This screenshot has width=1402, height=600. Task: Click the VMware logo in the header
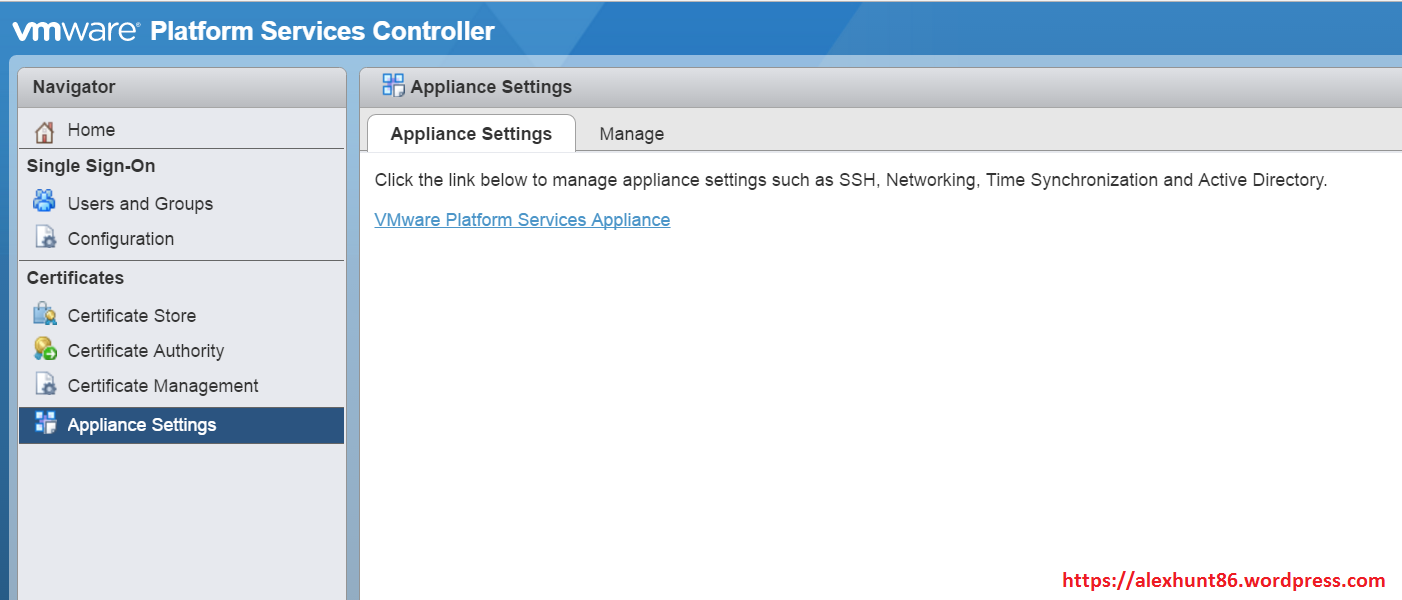click(75, 31)
